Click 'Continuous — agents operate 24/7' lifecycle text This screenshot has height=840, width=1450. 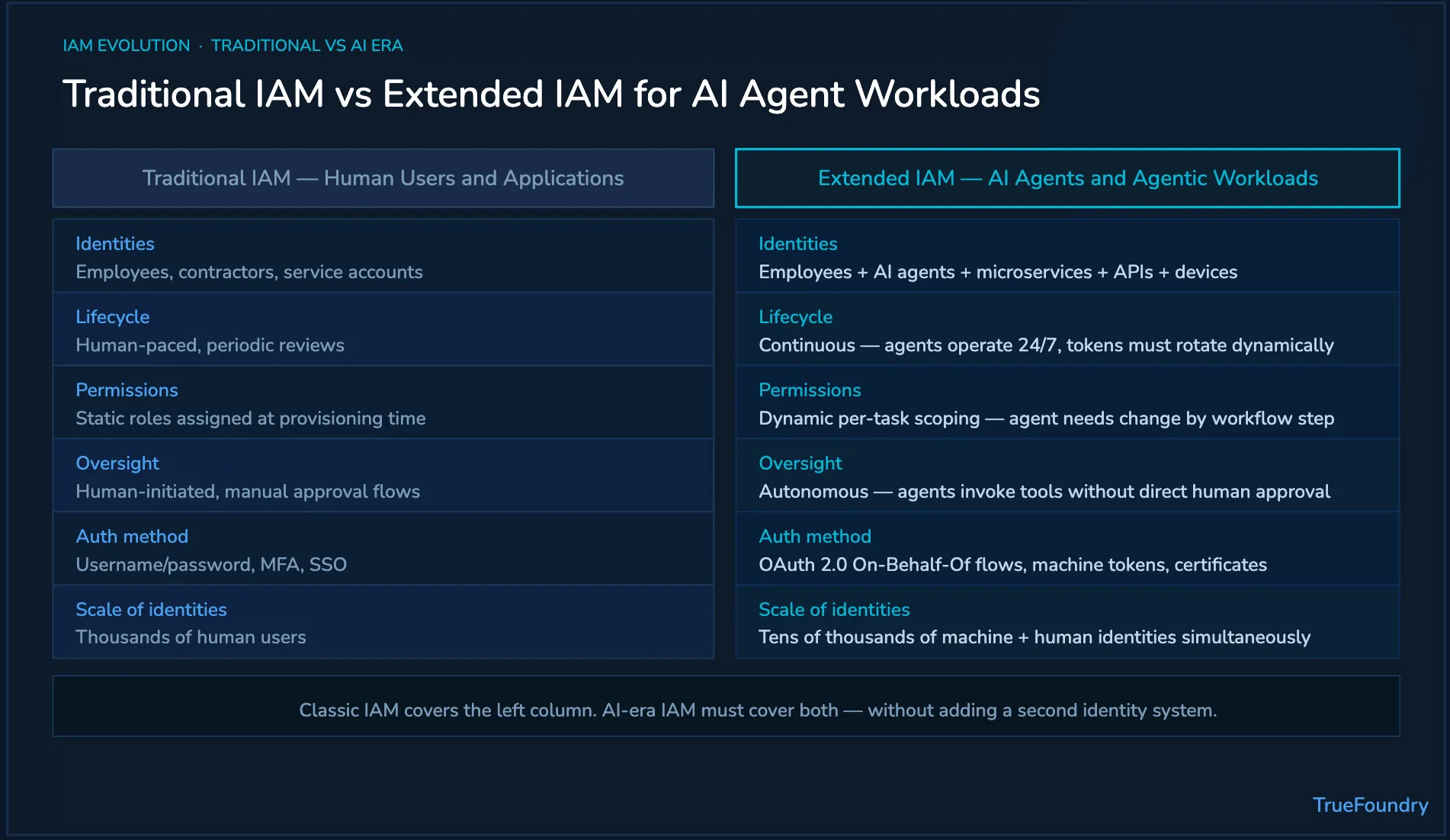coord(909,345)
